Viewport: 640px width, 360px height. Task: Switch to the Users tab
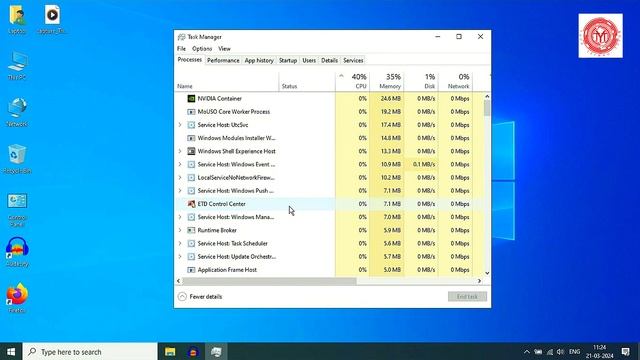pyautogui.click(x=309, y=60)
